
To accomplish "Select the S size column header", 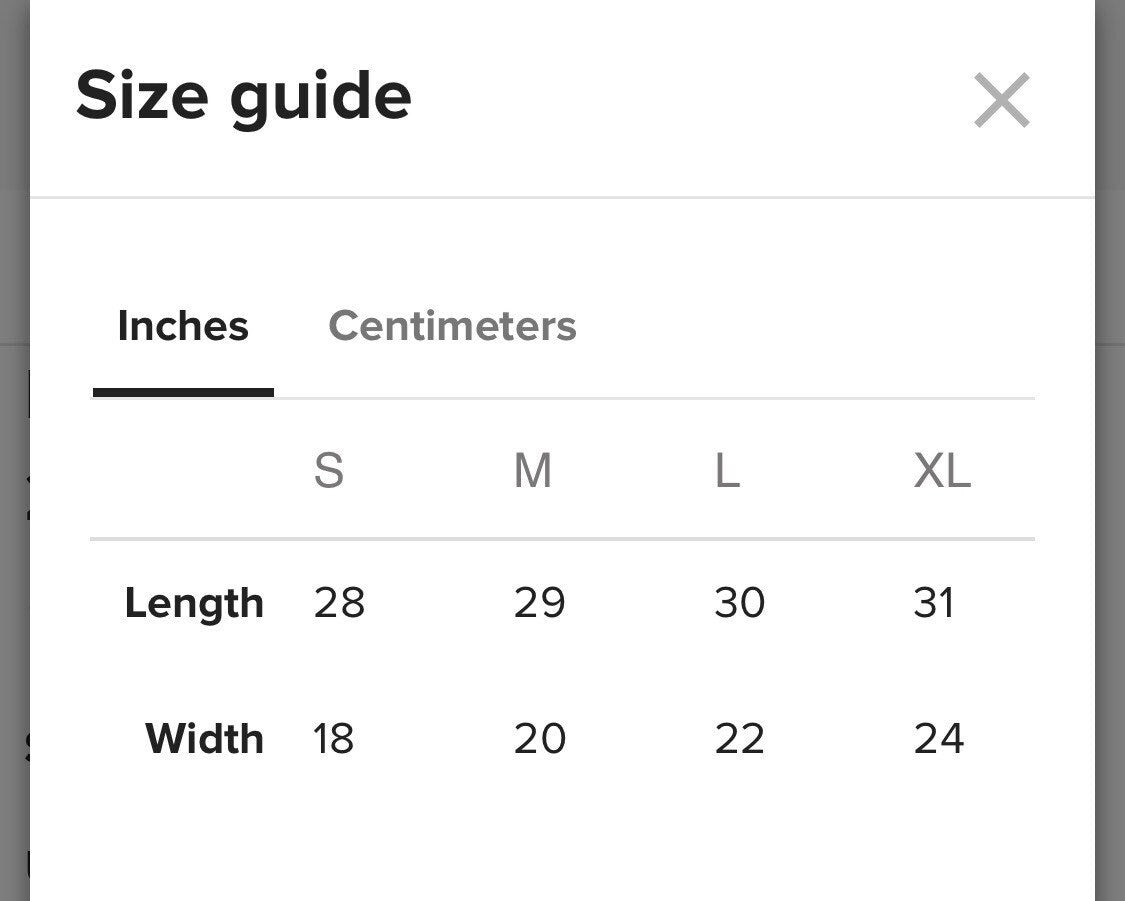I will pos(329,470).
